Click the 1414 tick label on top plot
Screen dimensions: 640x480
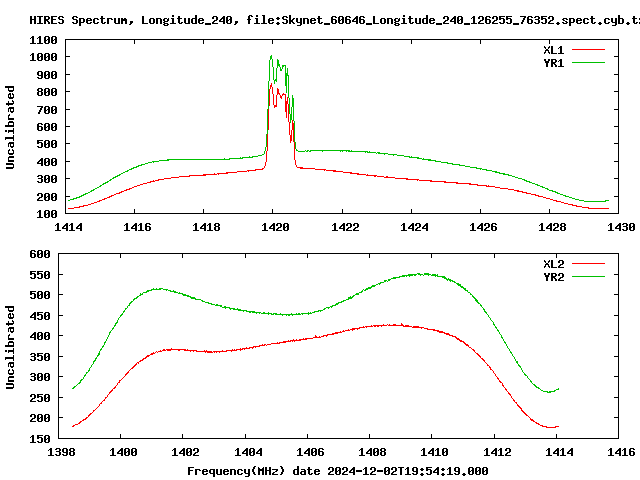[x=68, y=227]
